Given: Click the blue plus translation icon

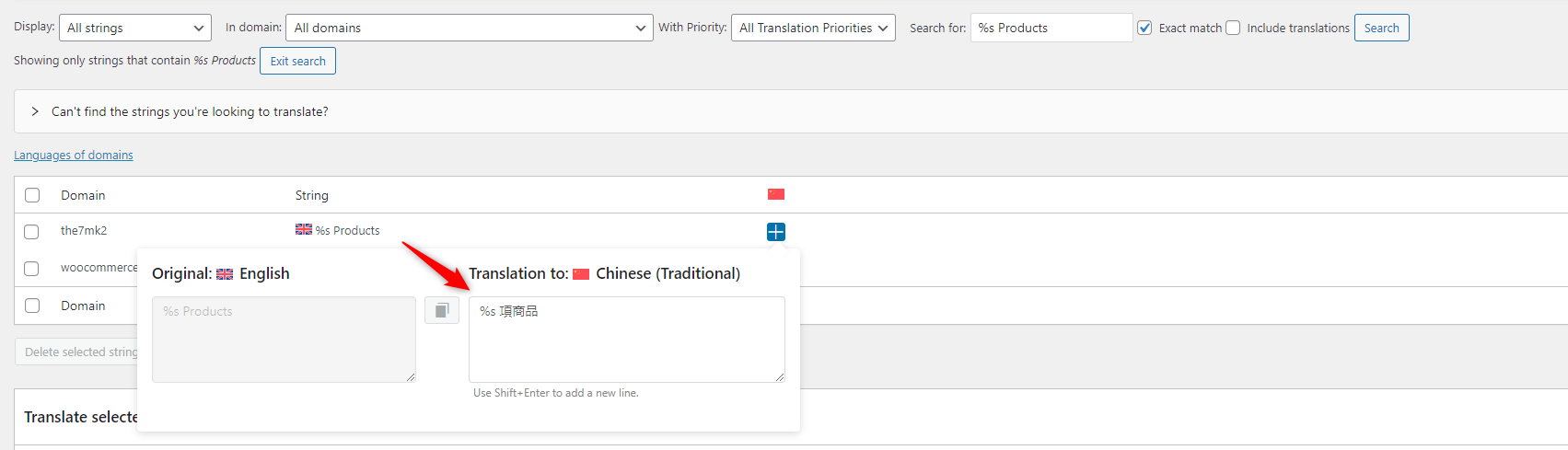Looking at the screenshot, I should click(x=776, y=232).
